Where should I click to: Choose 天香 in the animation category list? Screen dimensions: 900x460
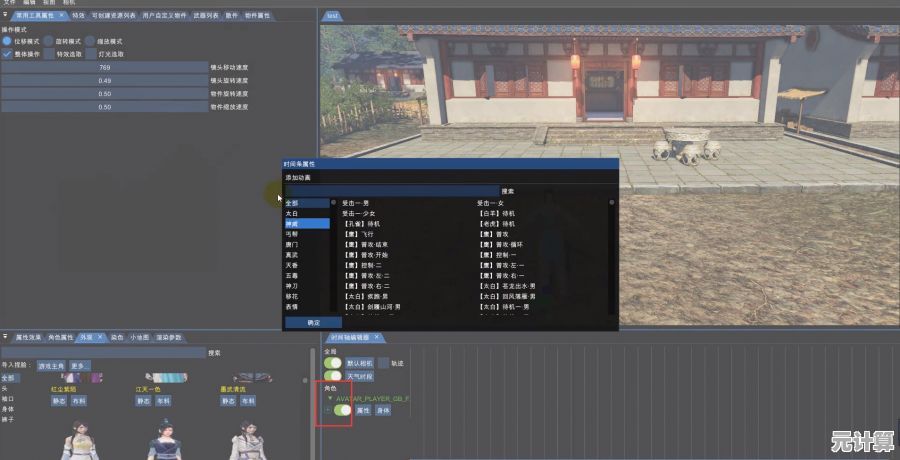291,265
